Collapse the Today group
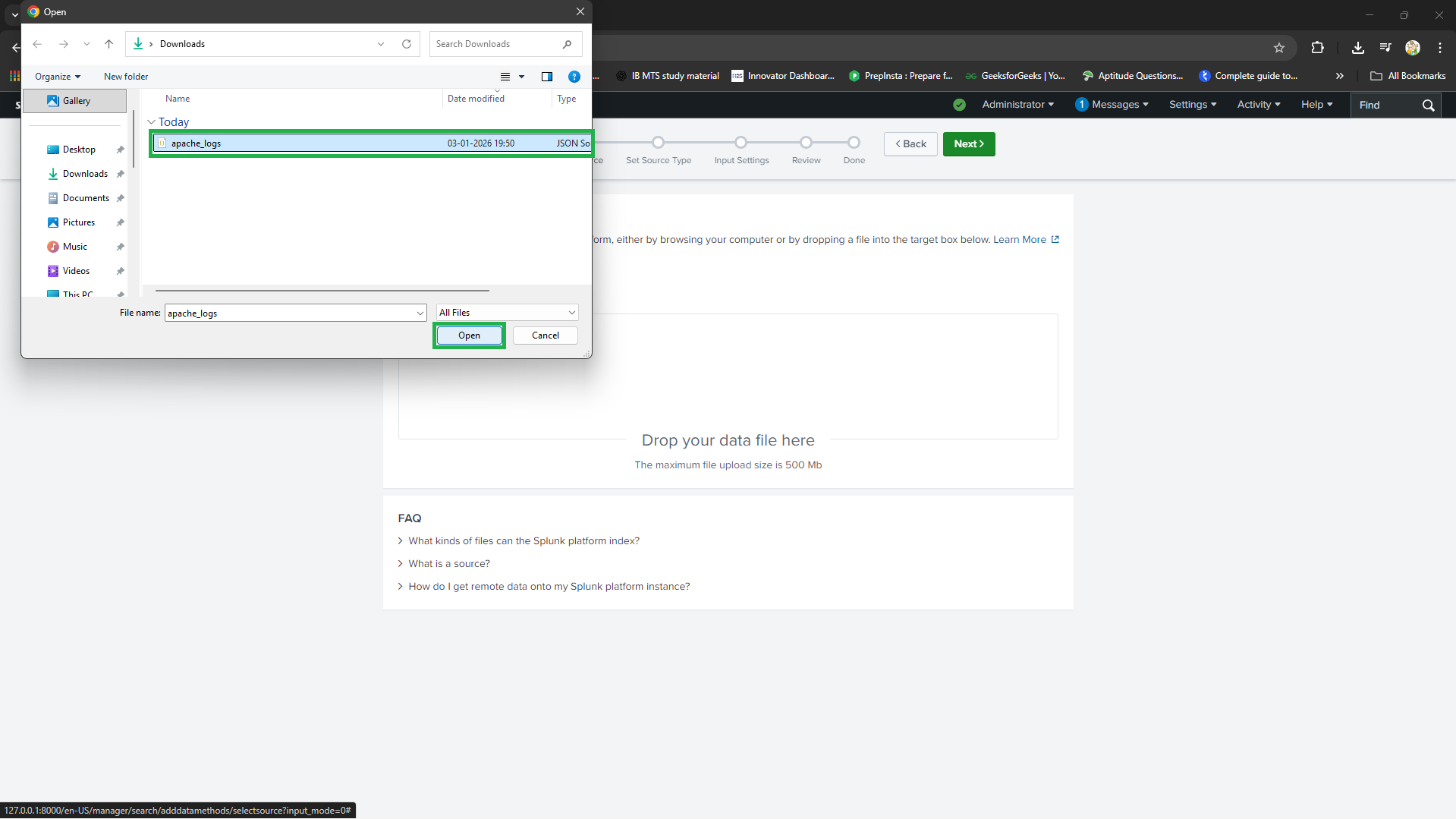The width and height of the screenshot is (1456, 819). [151, 122]
